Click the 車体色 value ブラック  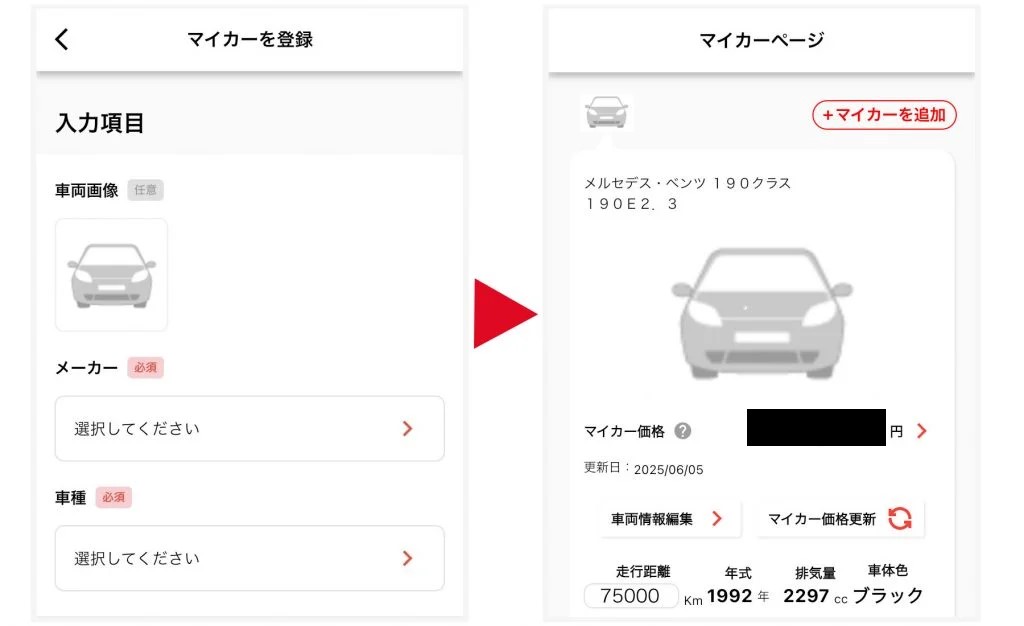click(x=888, y=595)
